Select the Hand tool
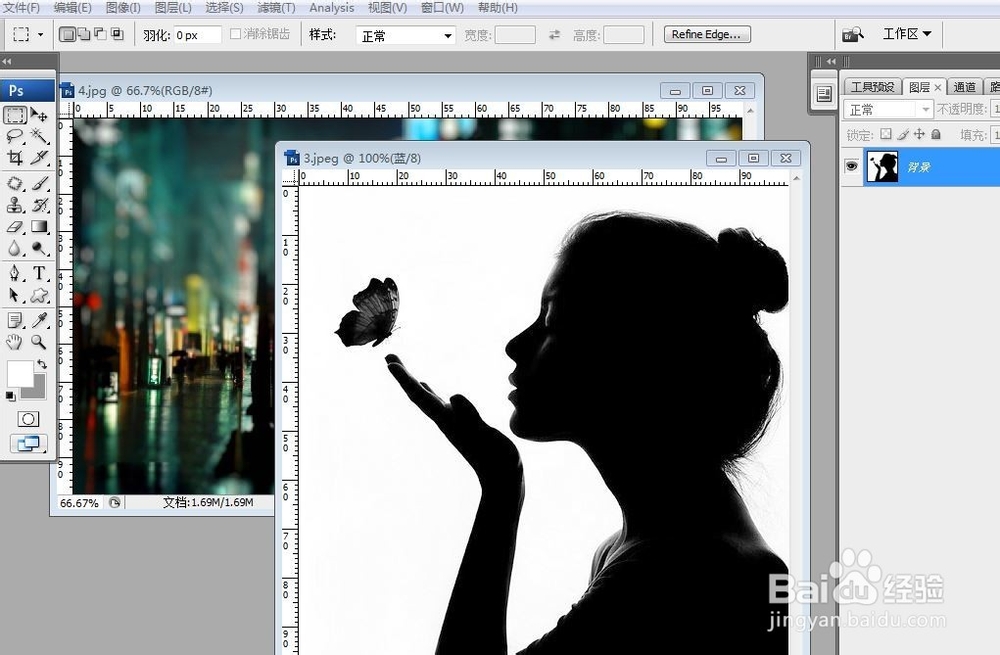Image resolution: width=1000 pixels, height=655 pixels. pyautogui.click(x=15, y=342)
